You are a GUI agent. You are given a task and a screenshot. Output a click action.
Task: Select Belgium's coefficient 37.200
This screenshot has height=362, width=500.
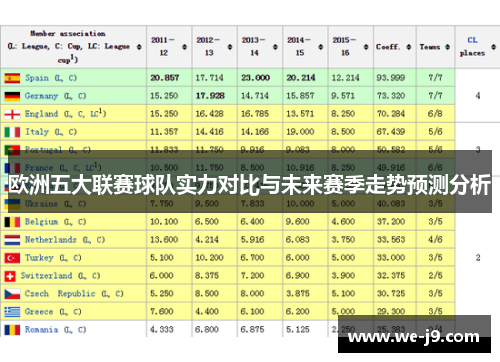pos(391,222)
